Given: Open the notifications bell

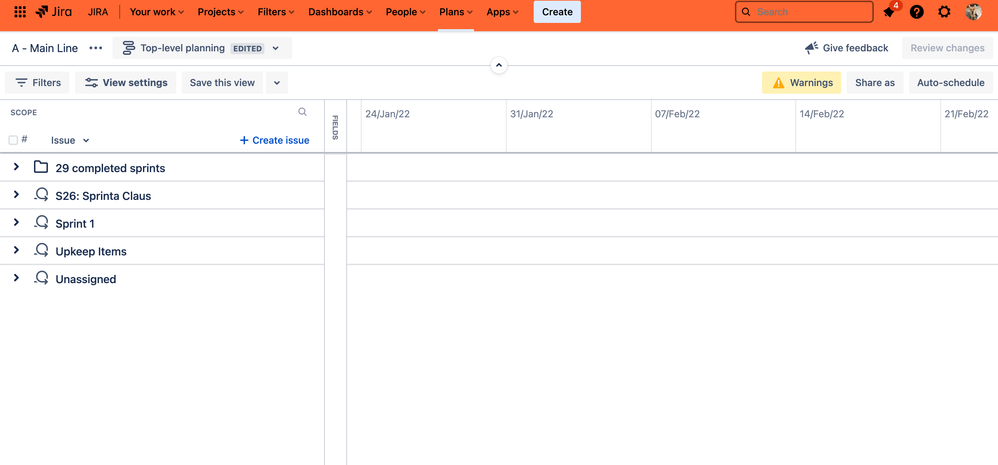Looking at the screenshot, I should (889, 11).
